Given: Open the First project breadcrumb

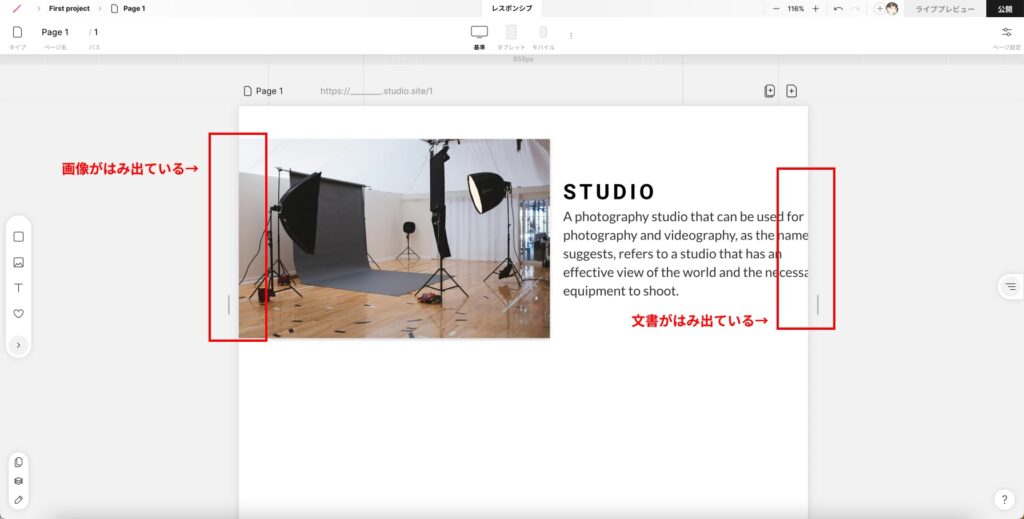Looking at the screenshot, I should point(69,8).
